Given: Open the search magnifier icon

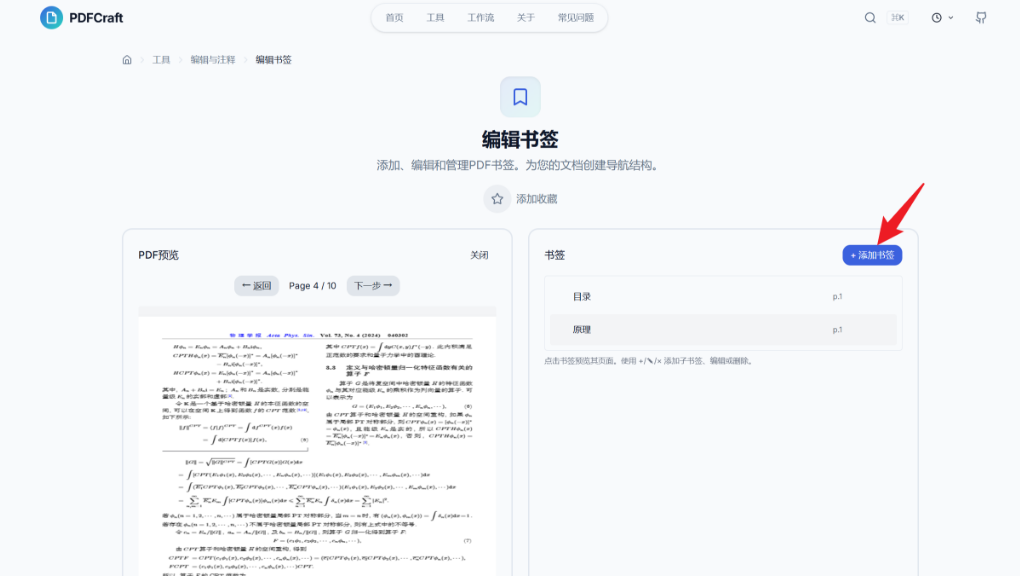Looking at the screenshot, I should coord(870,18).
